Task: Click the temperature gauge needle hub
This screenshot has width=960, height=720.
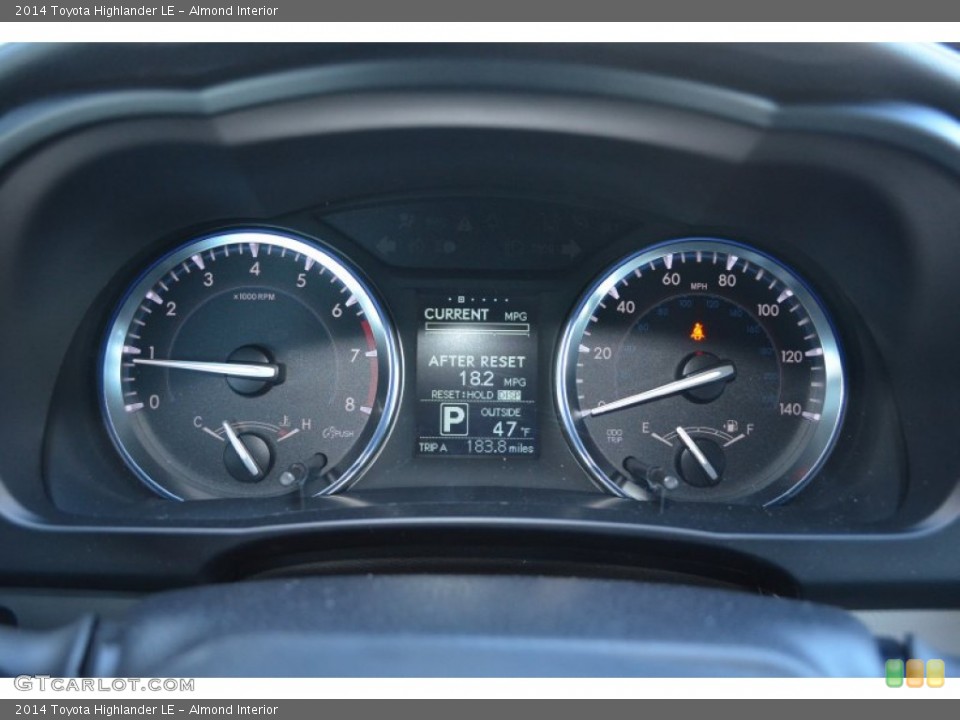Action: click(x=247, y=456)
